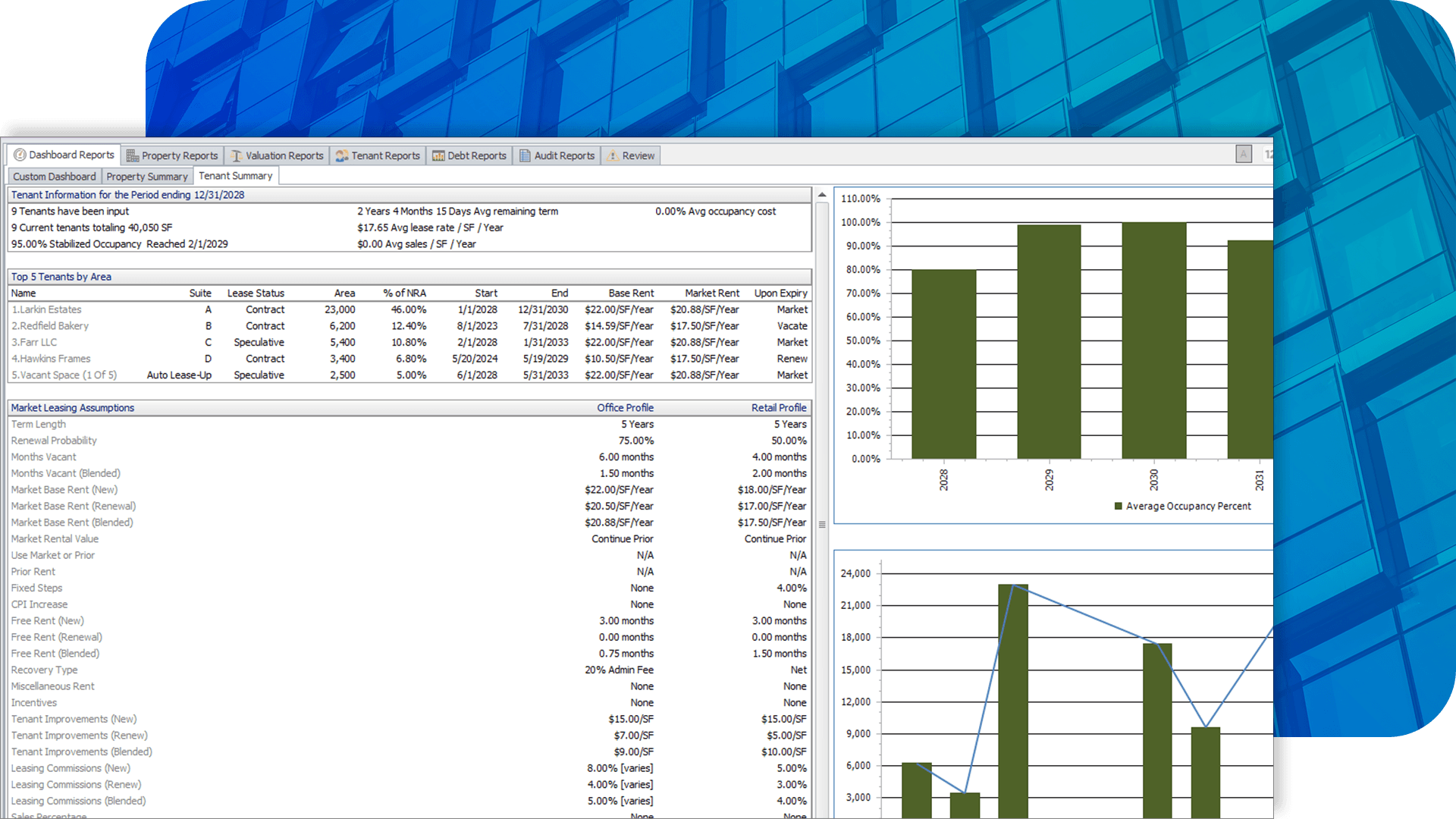Click the Debt Reports bar chart icon
Screen dimensions: 1456x819
pyautogui.click(x=438, y=155)
